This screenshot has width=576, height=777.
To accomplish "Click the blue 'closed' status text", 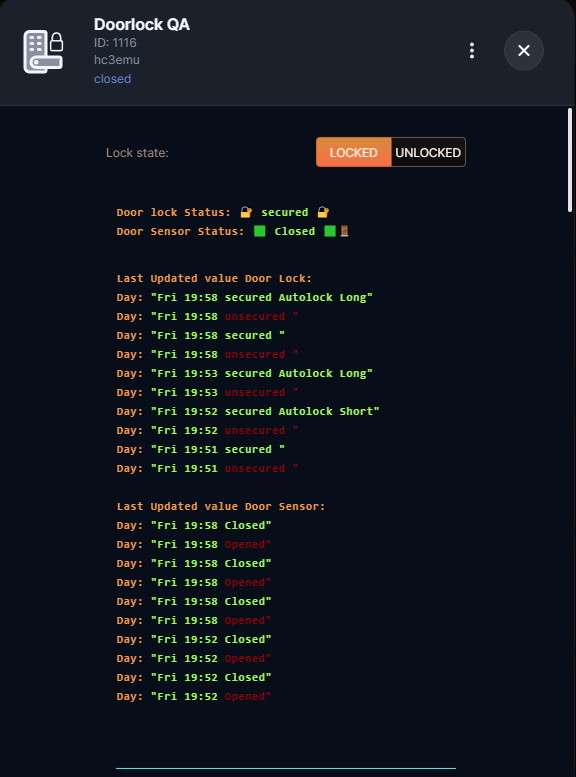I will [x=113, y=79].
